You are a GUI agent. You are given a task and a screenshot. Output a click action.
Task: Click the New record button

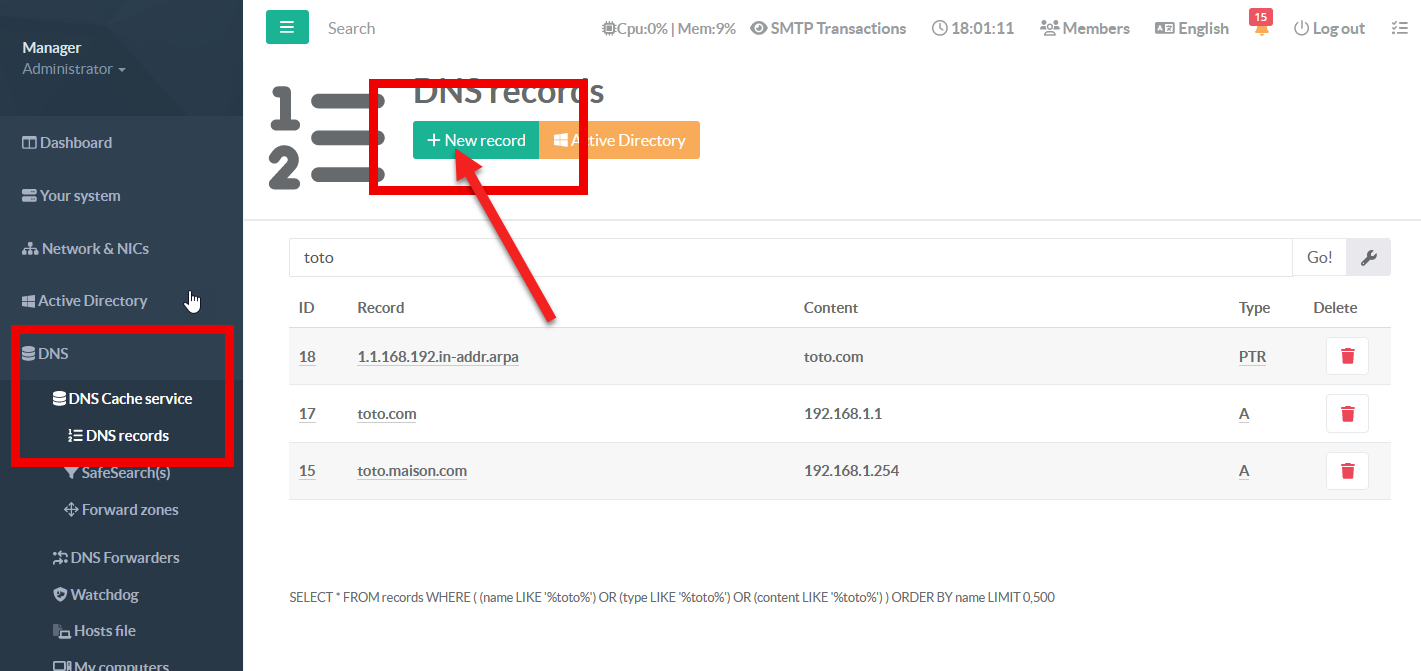[x=476, y=140]
